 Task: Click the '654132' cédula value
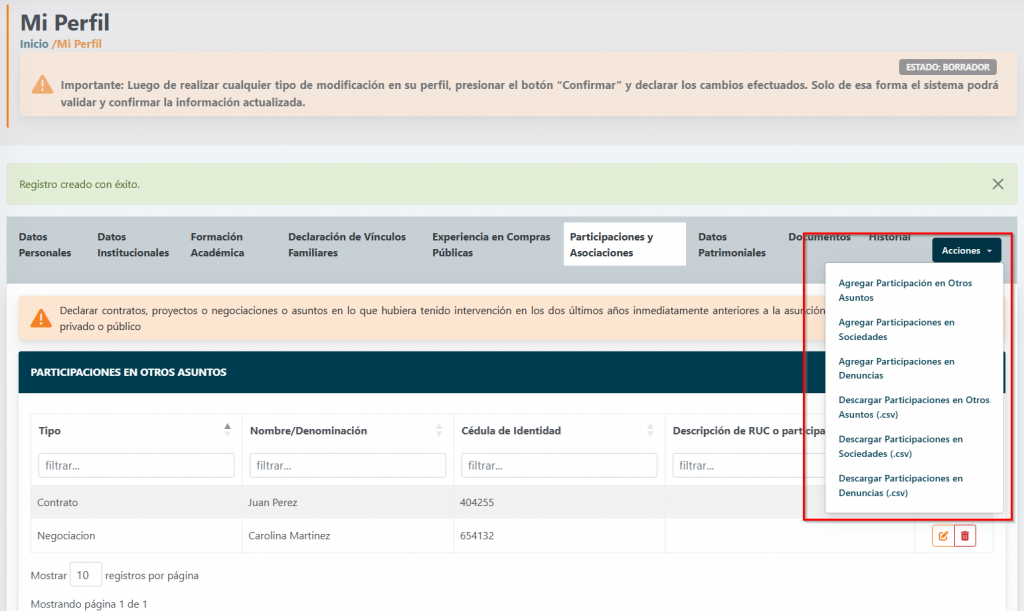pyautogui.click(x=477, y=536)
